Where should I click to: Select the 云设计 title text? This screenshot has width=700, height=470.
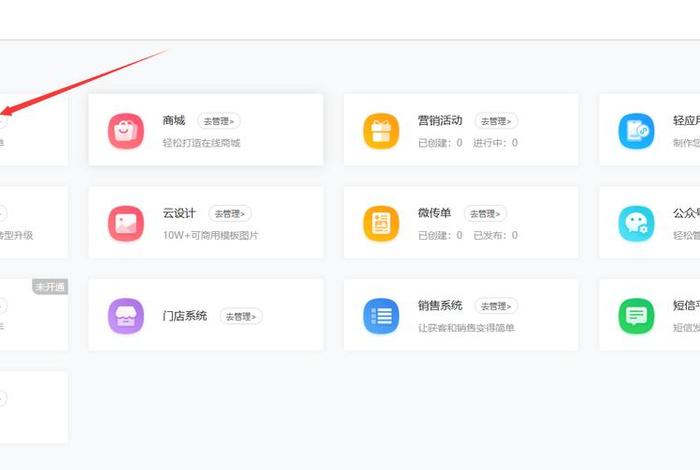pyautogui.click(x=179, y=213)
